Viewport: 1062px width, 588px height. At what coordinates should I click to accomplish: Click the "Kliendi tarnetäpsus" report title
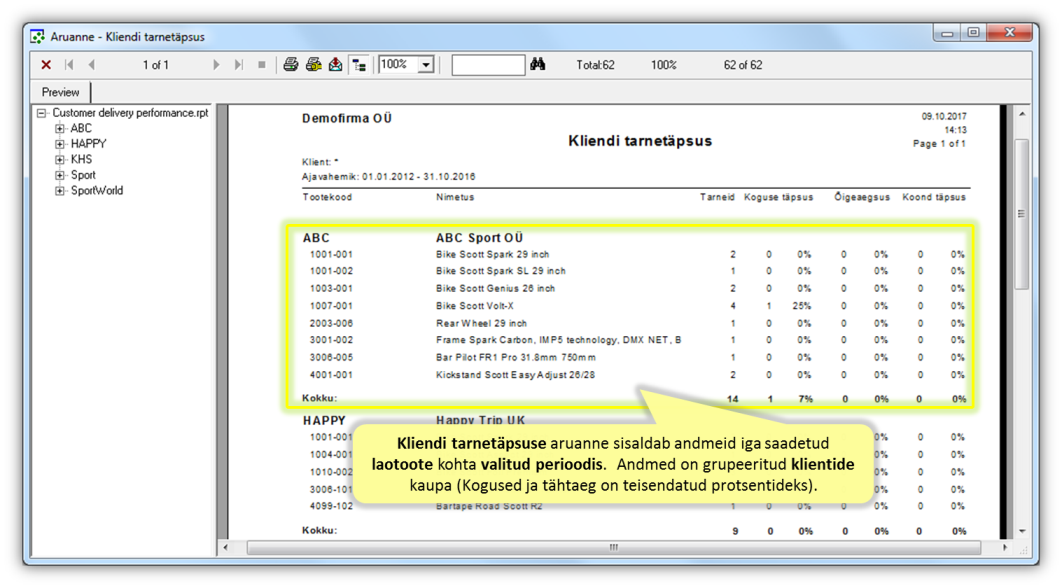[x=640, y=141]
